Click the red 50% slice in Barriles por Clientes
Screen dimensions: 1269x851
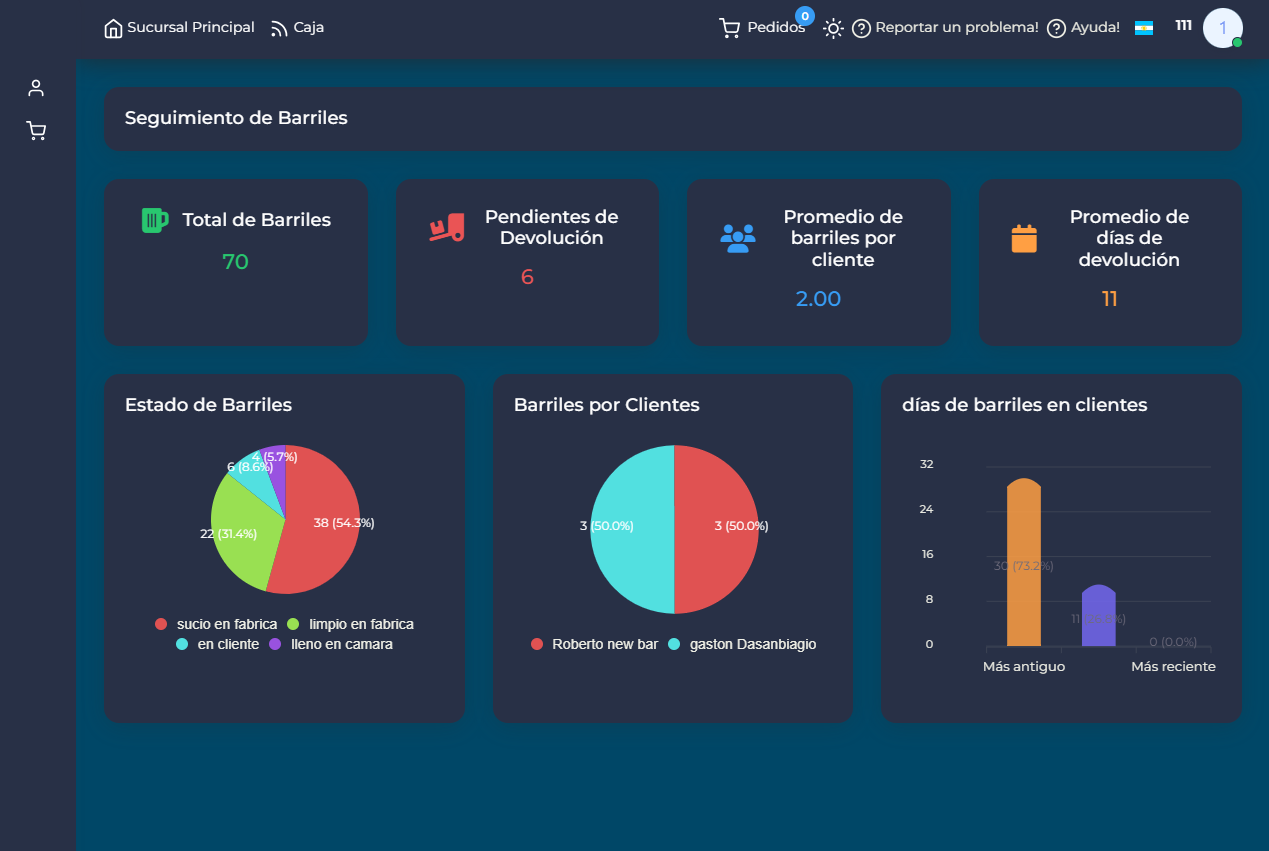pyautogui.click(x=715, y=530)
